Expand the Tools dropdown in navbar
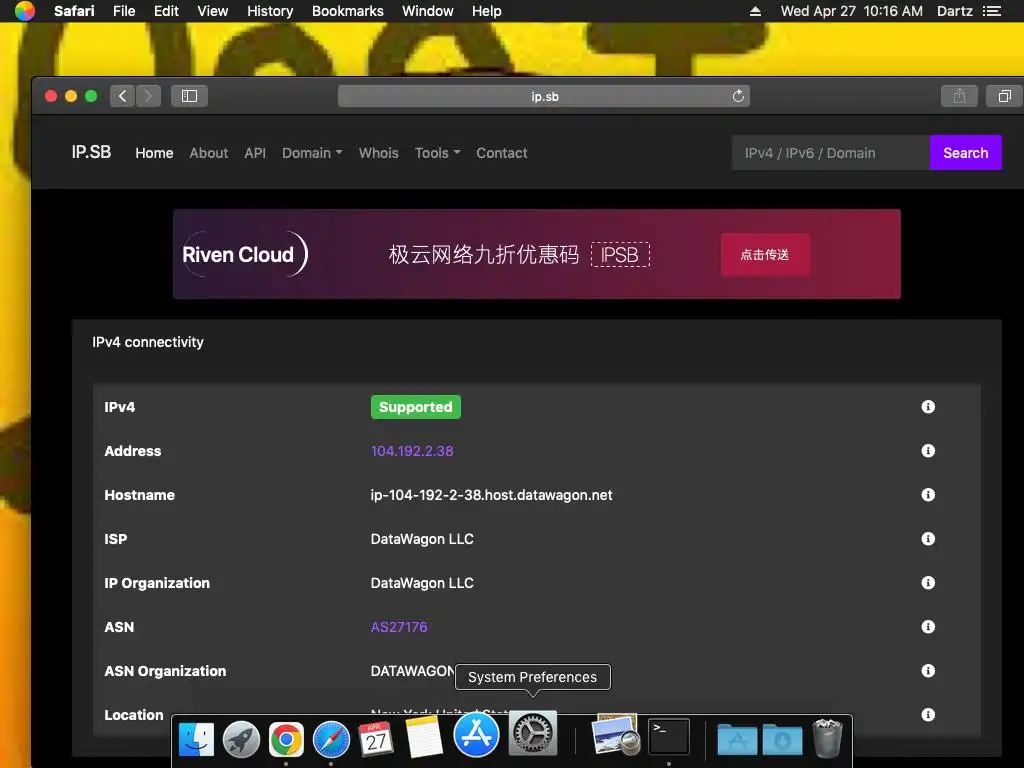The height and width of the screenshot is (768, 1024). coord(437,153)
